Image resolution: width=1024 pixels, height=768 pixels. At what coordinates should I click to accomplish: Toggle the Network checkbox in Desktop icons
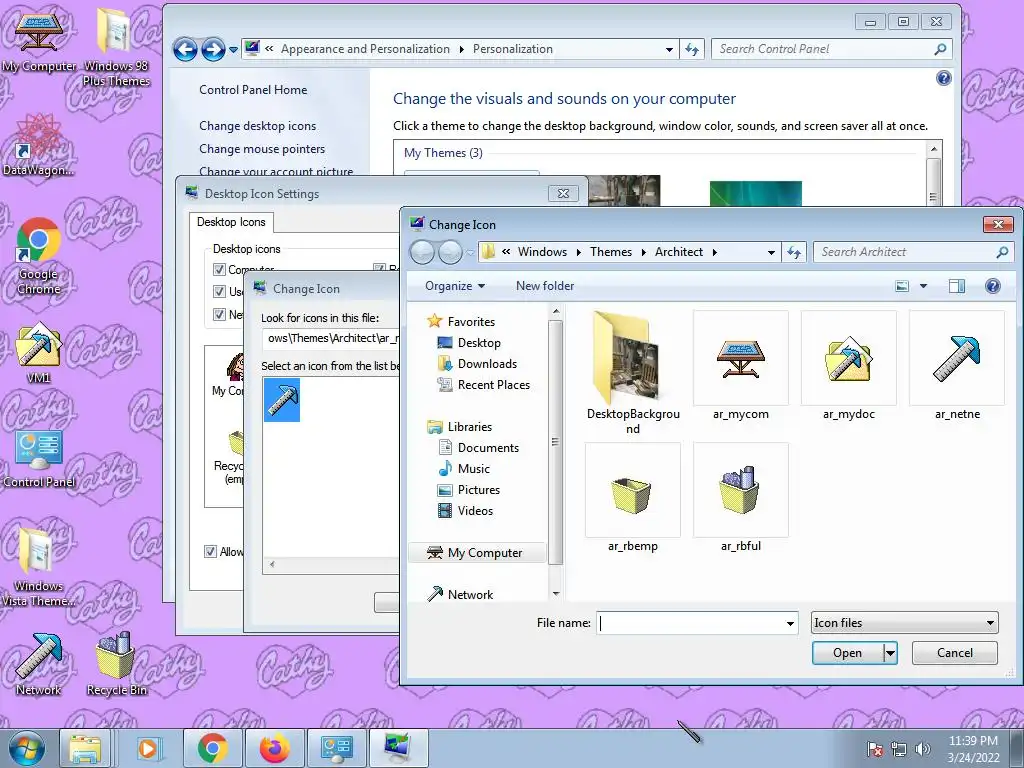(219, 314)
